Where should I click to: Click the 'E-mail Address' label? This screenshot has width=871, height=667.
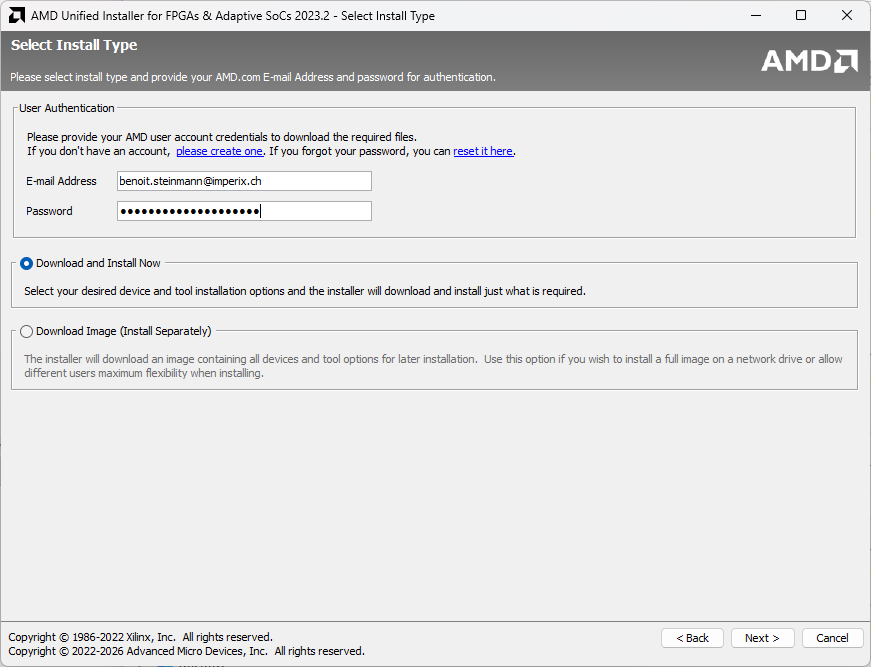[x=61, y=181]
